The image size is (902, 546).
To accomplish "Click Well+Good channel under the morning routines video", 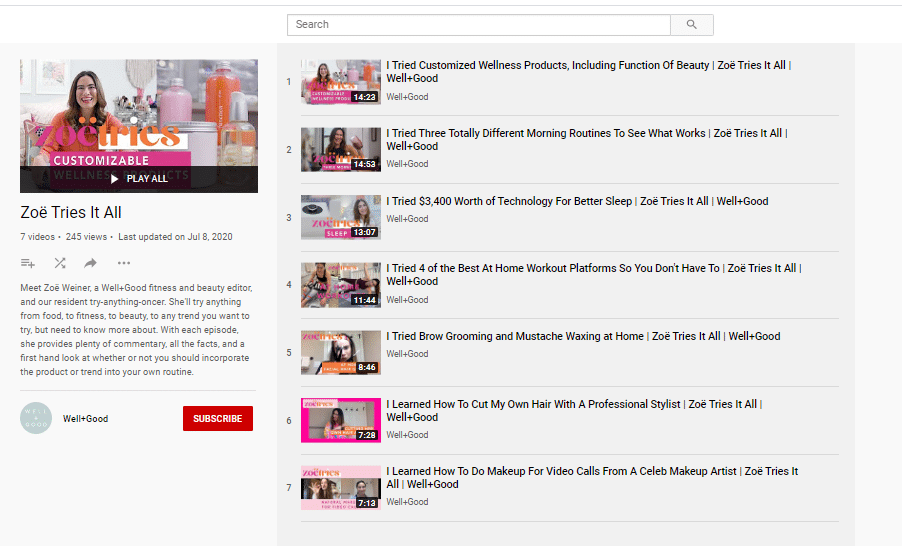I will click(407, 164).
